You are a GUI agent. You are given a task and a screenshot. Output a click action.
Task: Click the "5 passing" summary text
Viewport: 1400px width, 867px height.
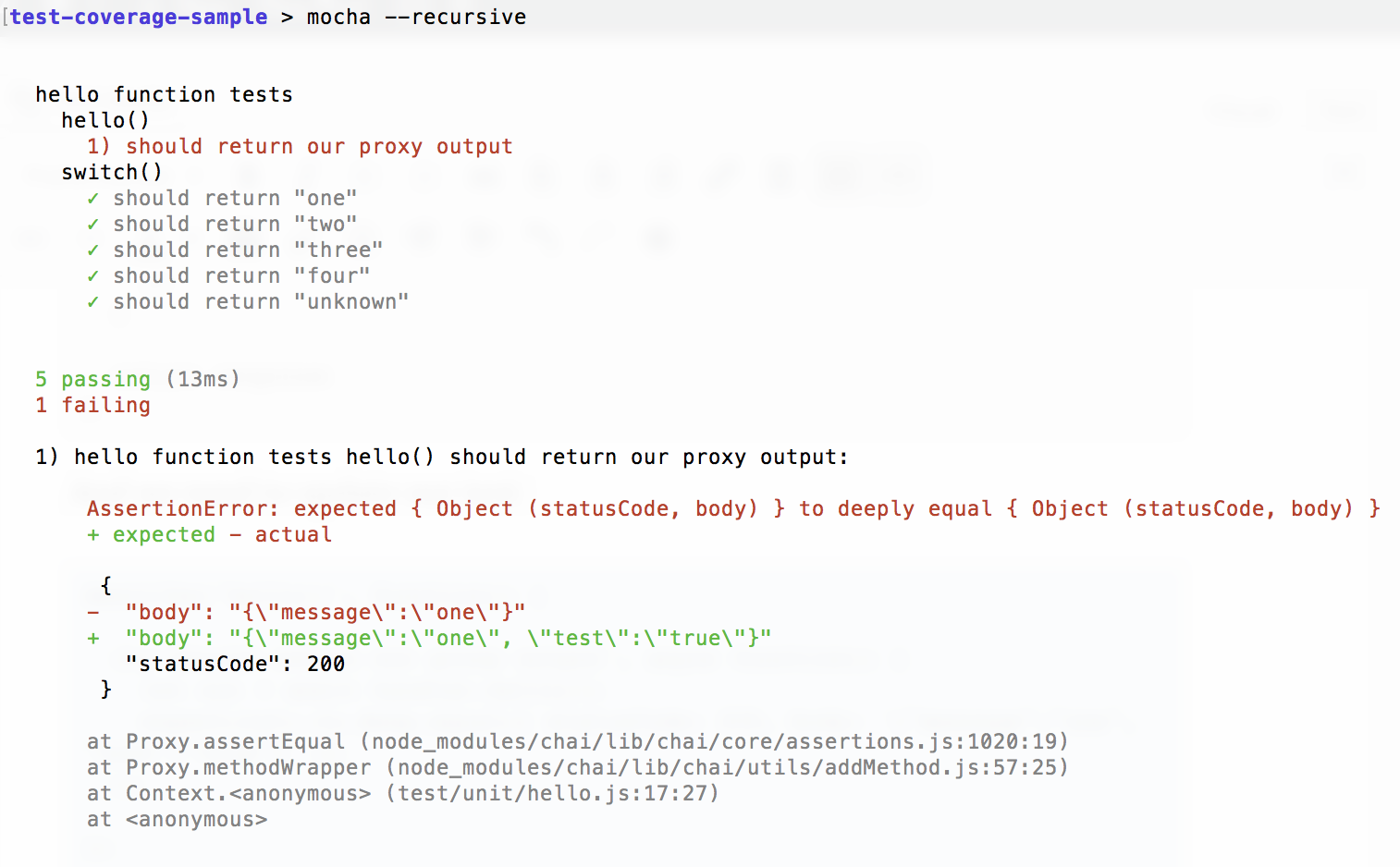(x=92, y=379)
